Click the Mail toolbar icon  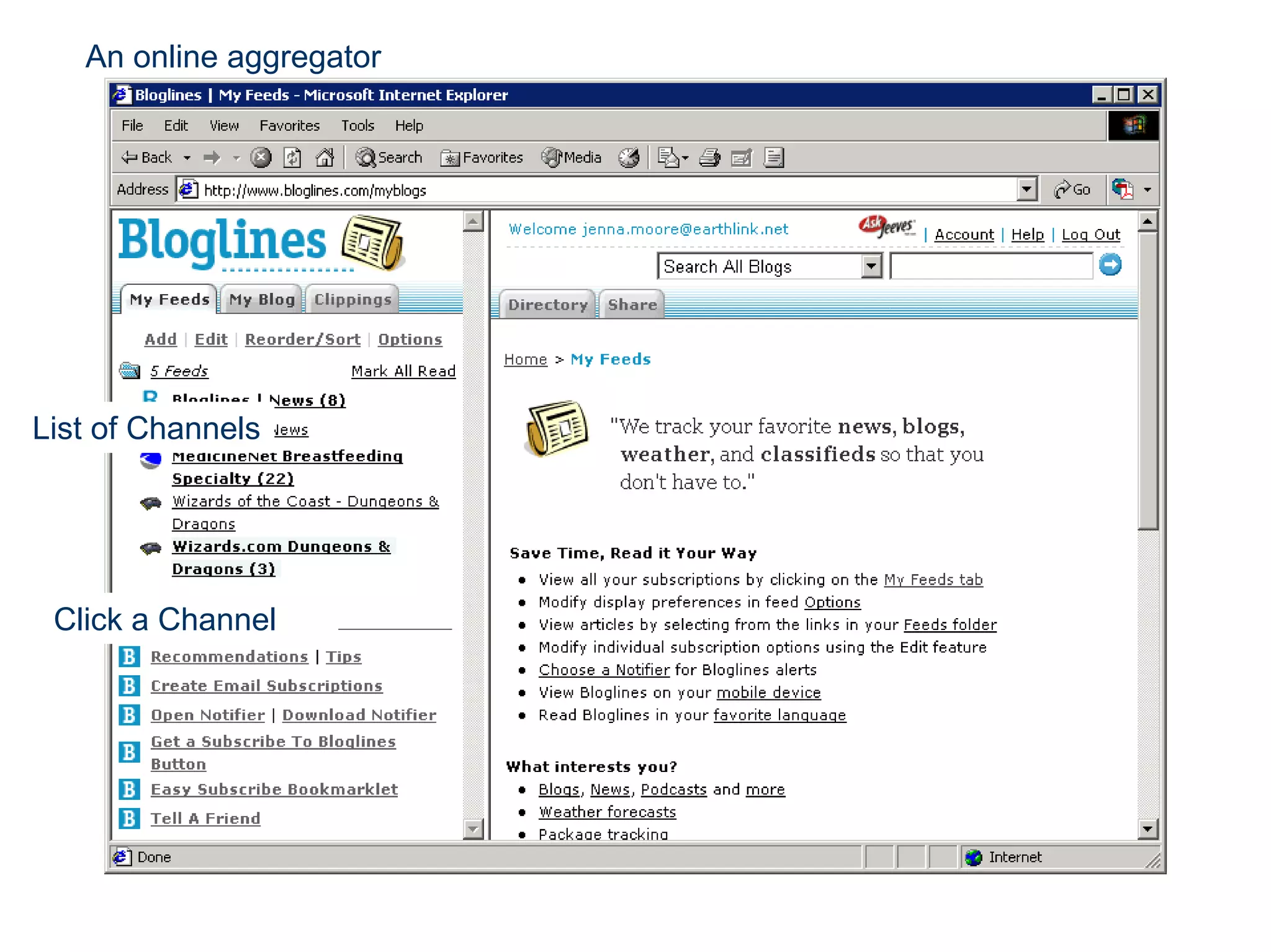coord(668,158)
